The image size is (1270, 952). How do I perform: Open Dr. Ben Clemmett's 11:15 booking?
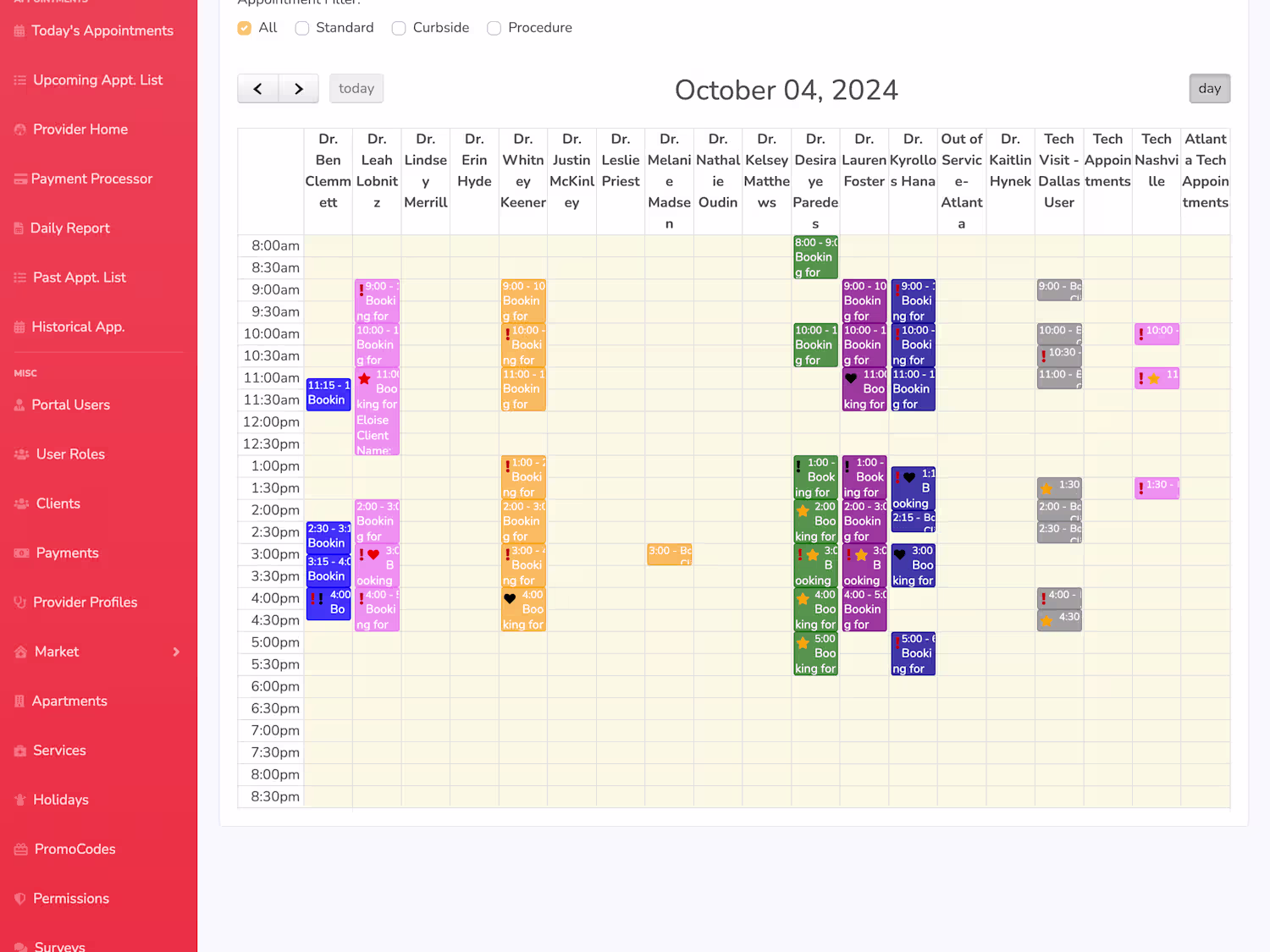click(329, 394)
